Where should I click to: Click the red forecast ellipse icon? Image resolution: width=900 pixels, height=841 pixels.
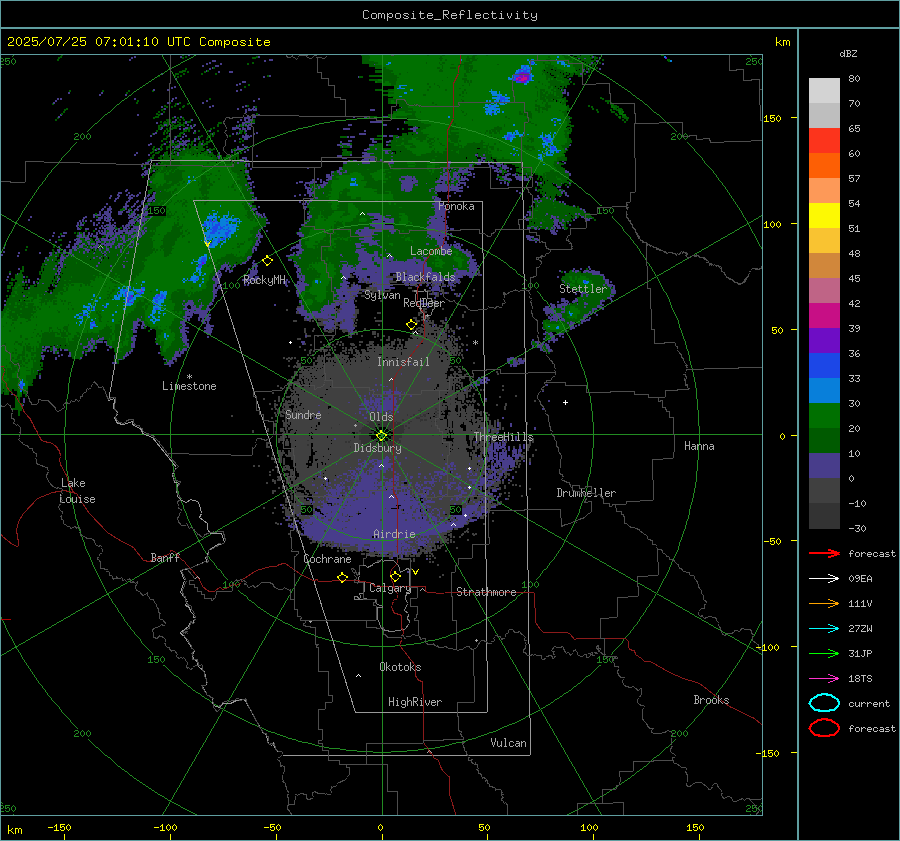(824, 728)
